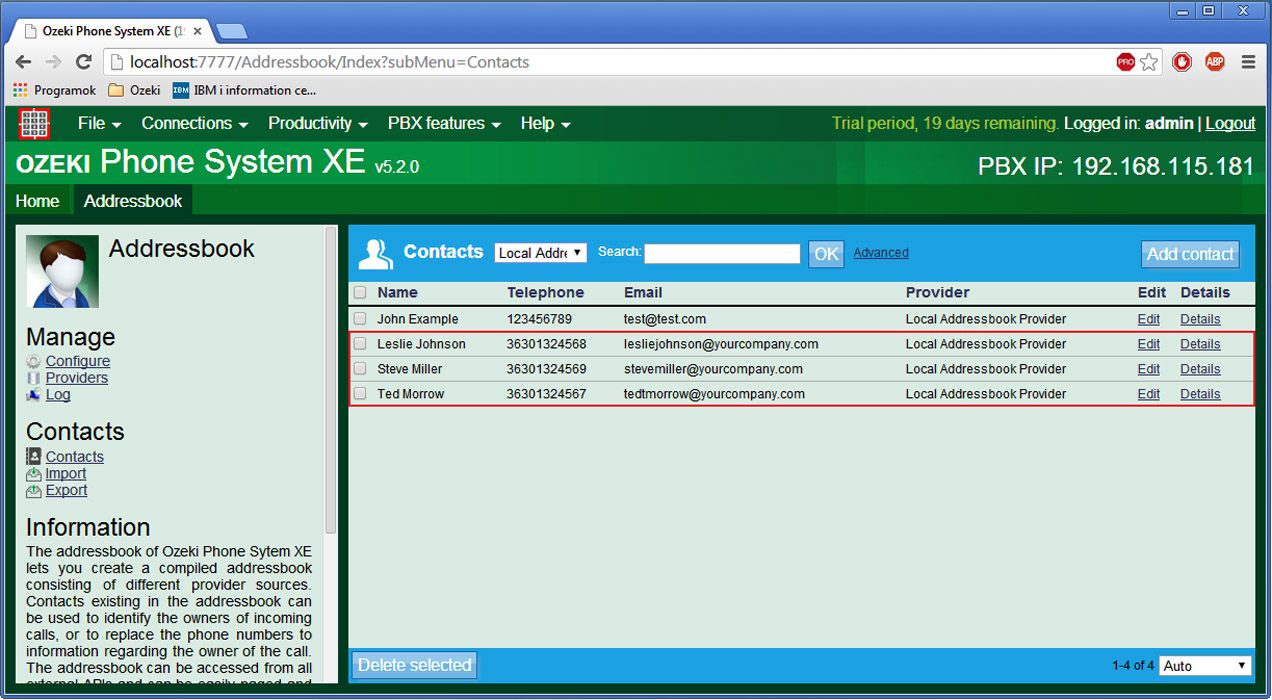Click the Addressbook avatar picture
The height and width of the screenshot is (700, 1272).
(x=62, y=271)
